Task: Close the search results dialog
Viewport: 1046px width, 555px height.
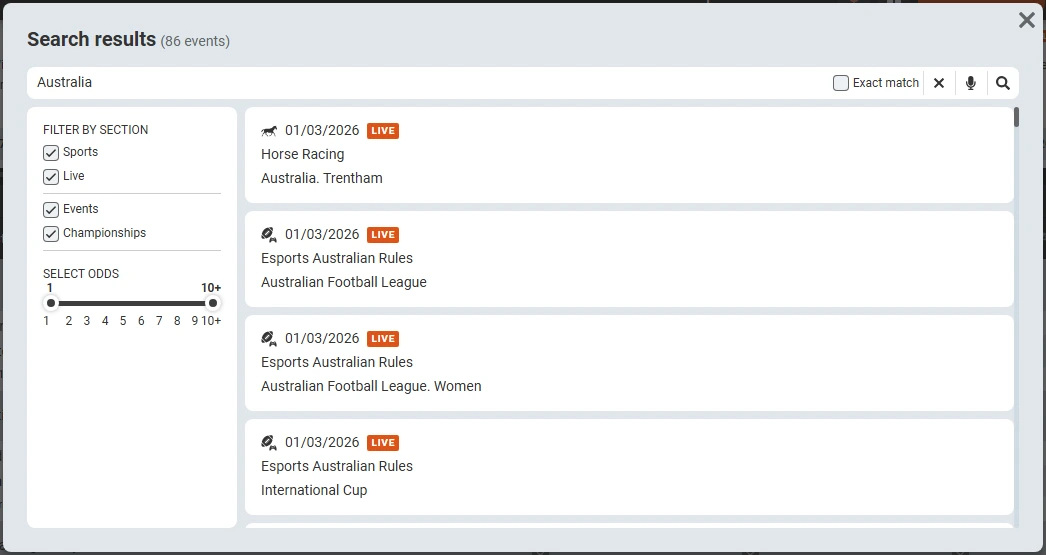Action: coord(1027,20)
